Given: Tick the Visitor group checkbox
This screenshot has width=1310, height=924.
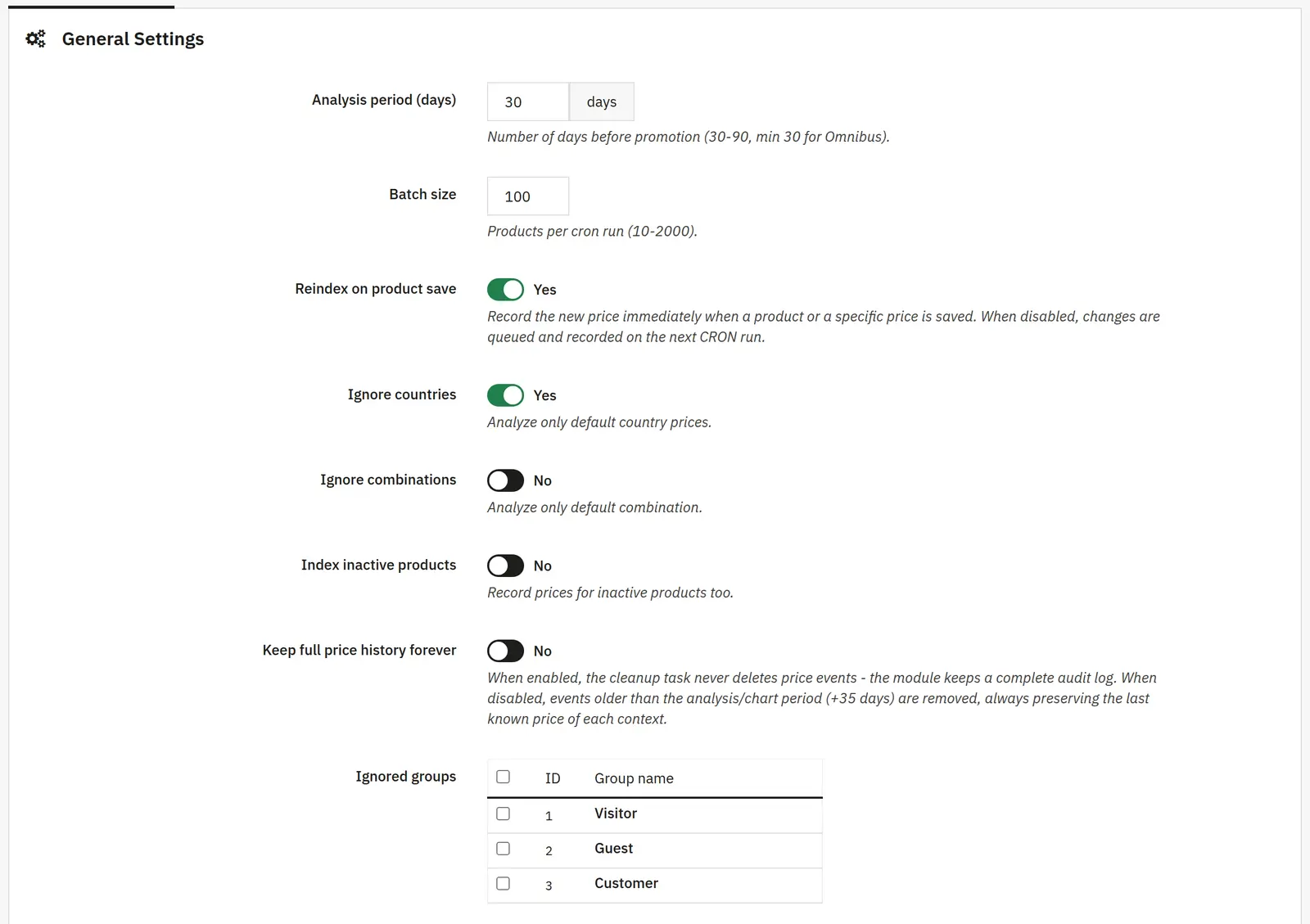Looking at the screenshot, I should coord(504,814).
